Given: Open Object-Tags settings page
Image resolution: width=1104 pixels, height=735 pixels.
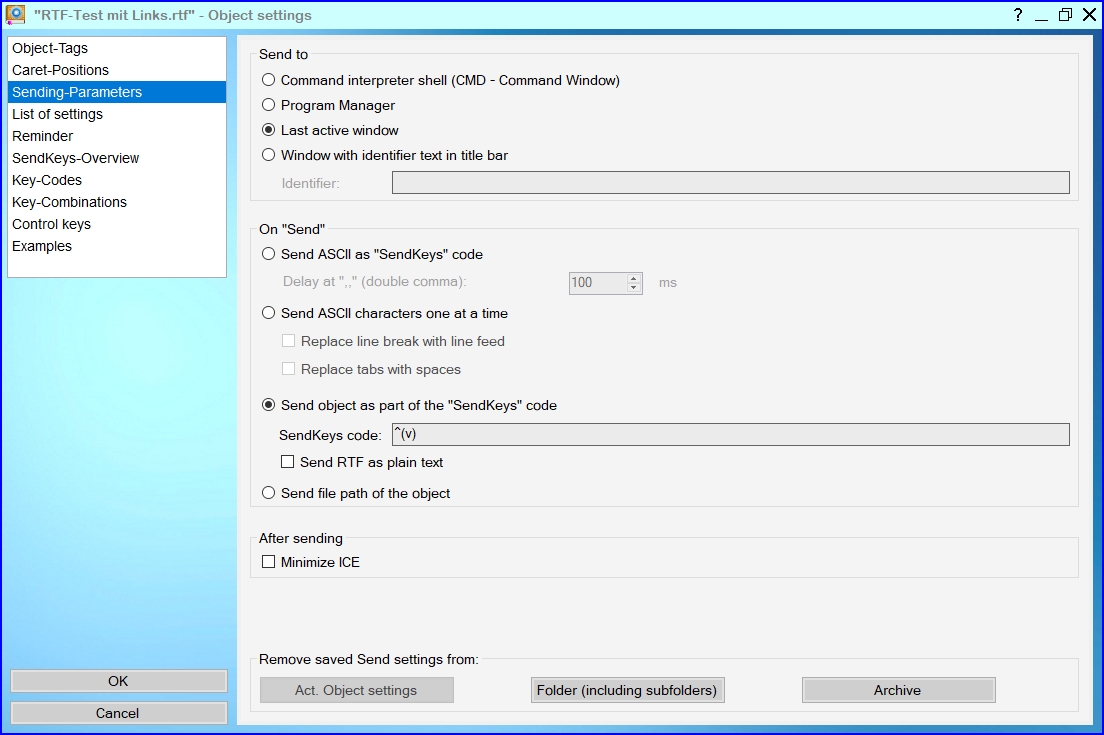Looking at the screenshot, I should click(50, 48).
